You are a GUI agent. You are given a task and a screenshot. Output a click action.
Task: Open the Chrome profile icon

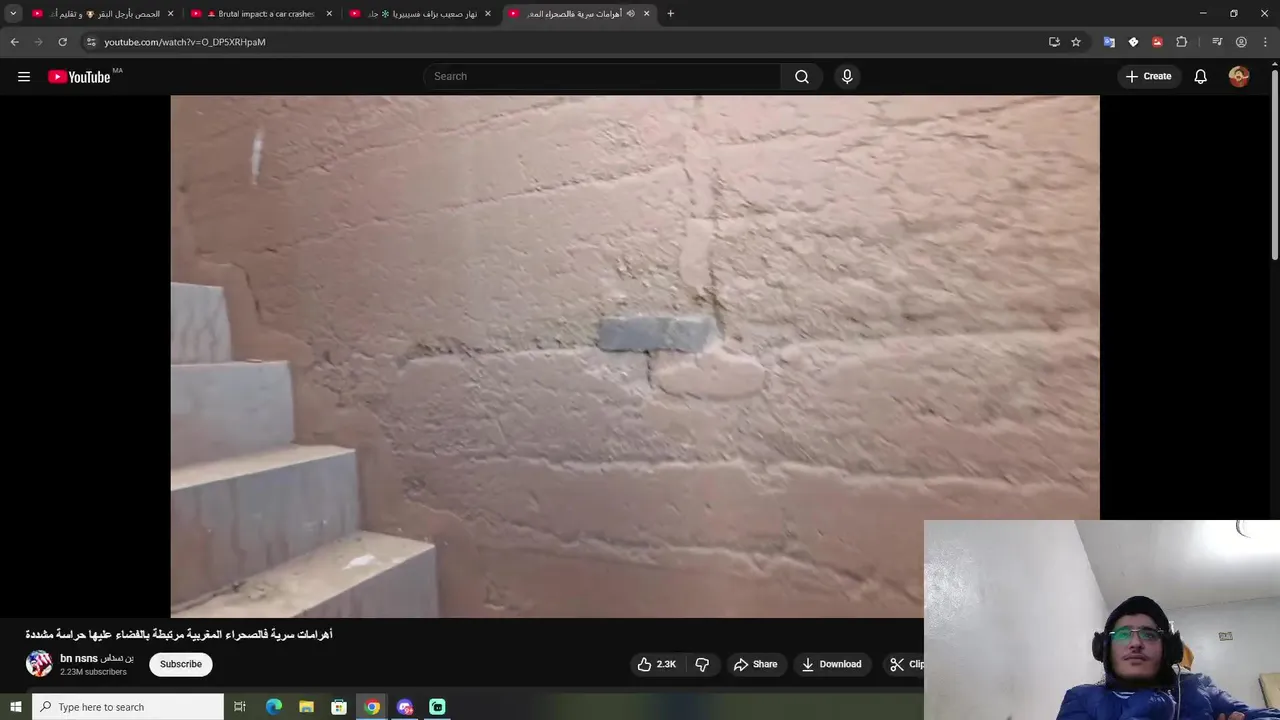tap(1241, 42)
